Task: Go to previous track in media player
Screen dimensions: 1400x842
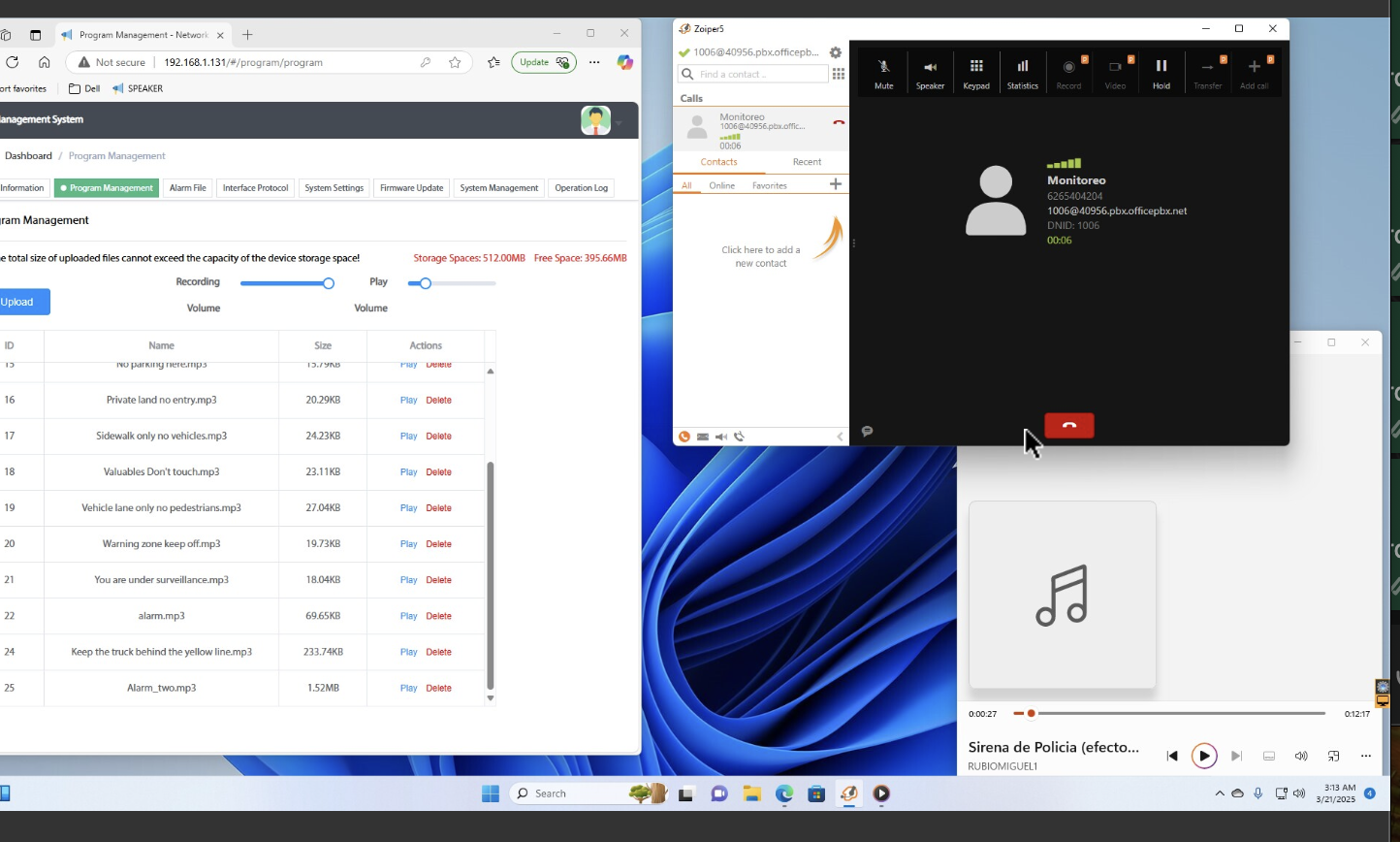Action: 1172,756
